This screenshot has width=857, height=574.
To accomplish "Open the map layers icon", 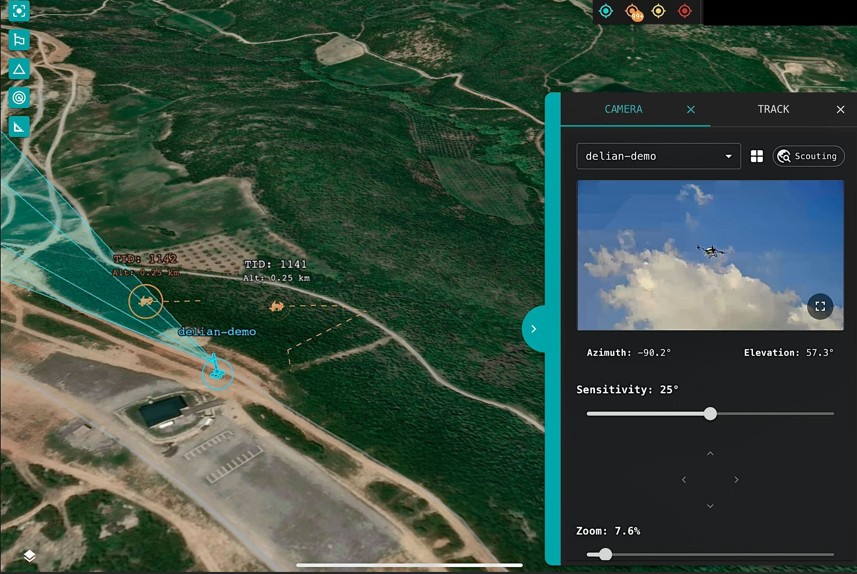I will [30, 555].
